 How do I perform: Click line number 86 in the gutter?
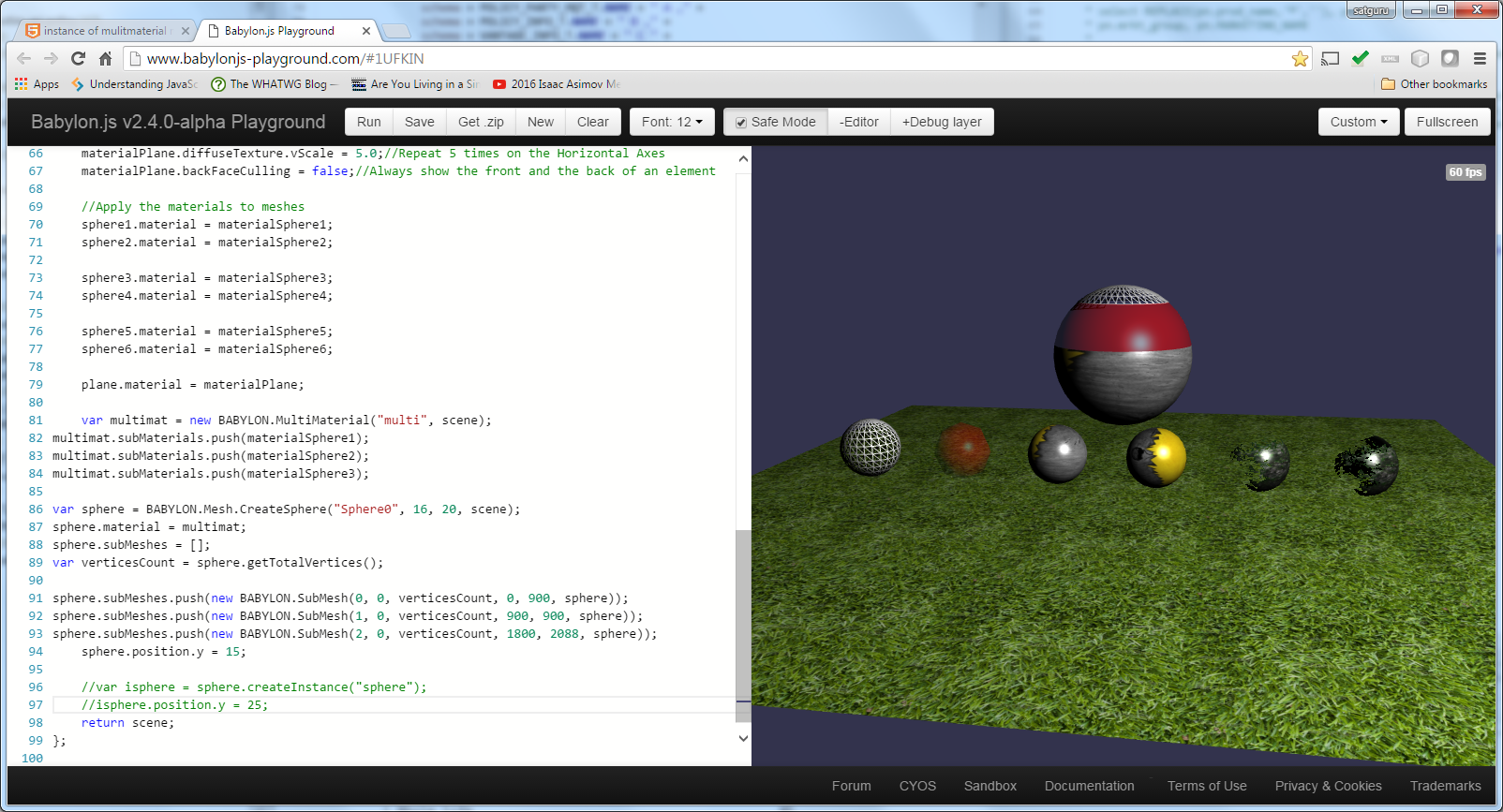point(36,509)
